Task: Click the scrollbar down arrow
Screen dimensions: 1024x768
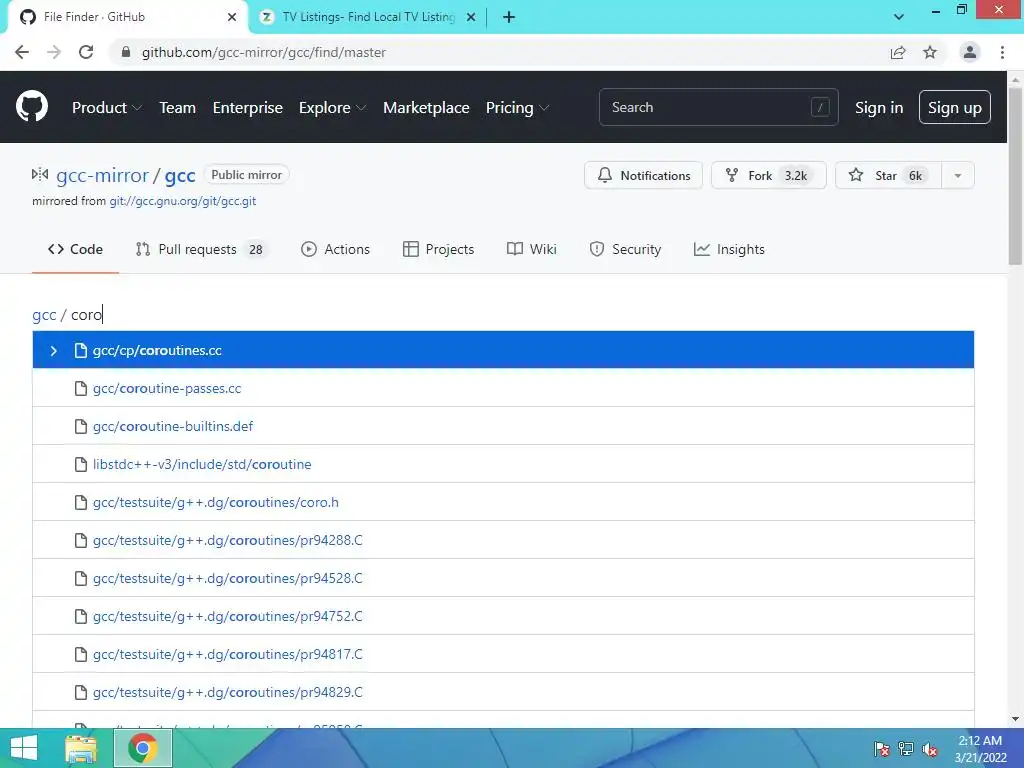Action: [x=1015, y=719]
